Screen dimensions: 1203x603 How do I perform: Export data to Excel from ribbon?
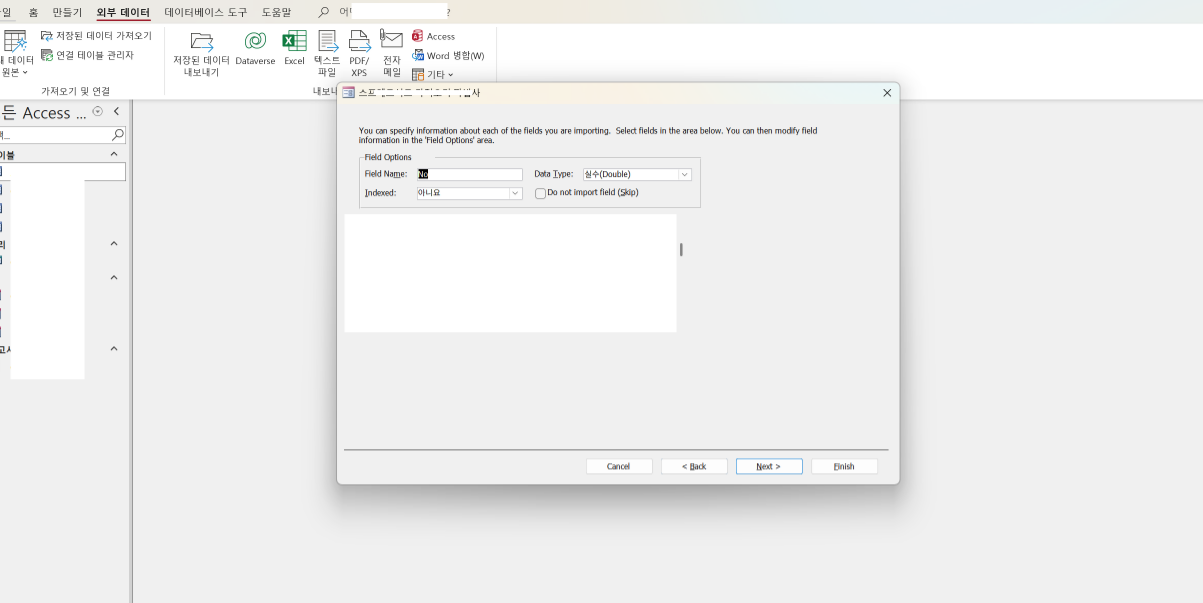click(294, 48)
